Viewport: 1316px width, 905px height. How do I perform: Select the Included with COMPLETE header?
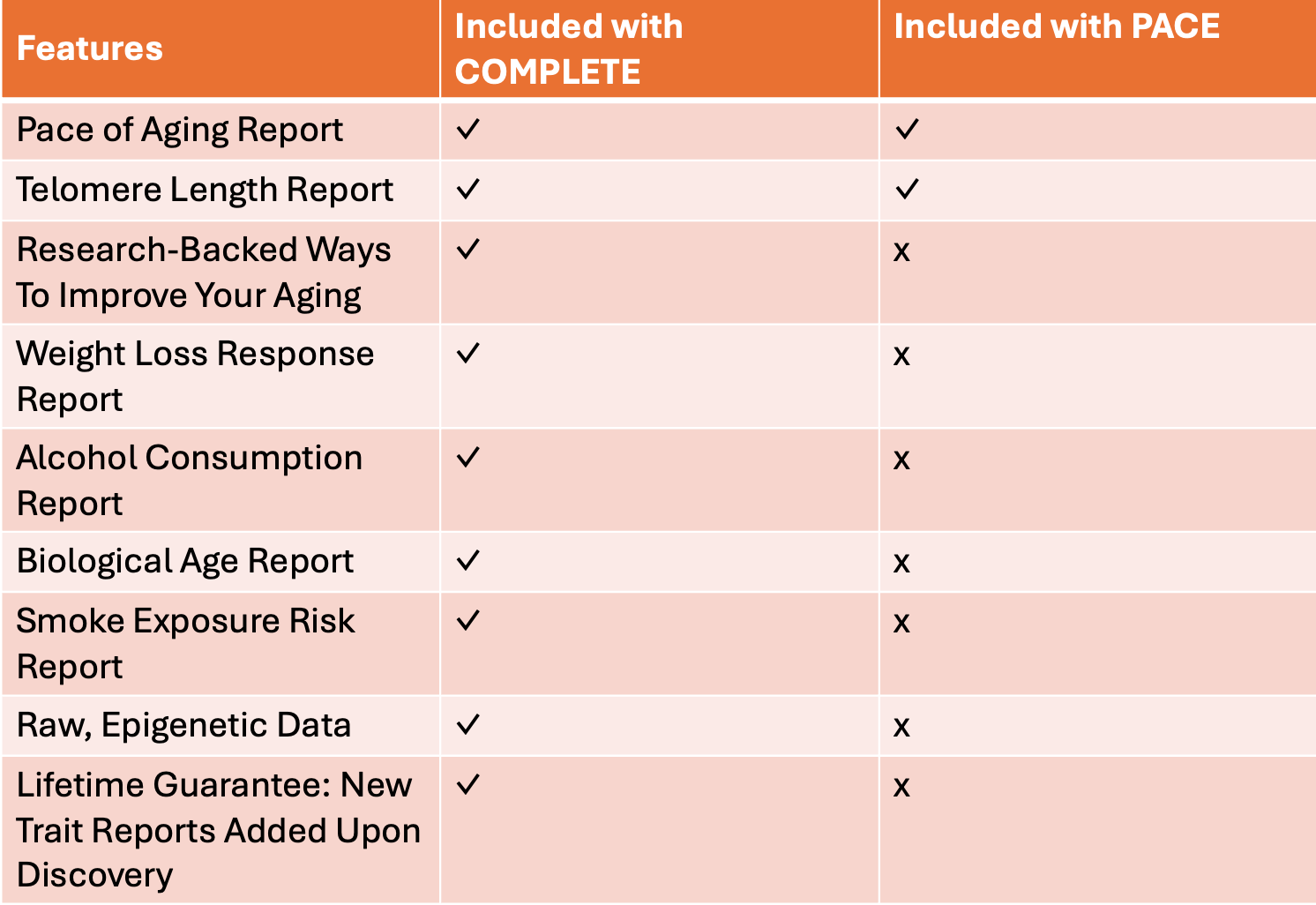569,49
